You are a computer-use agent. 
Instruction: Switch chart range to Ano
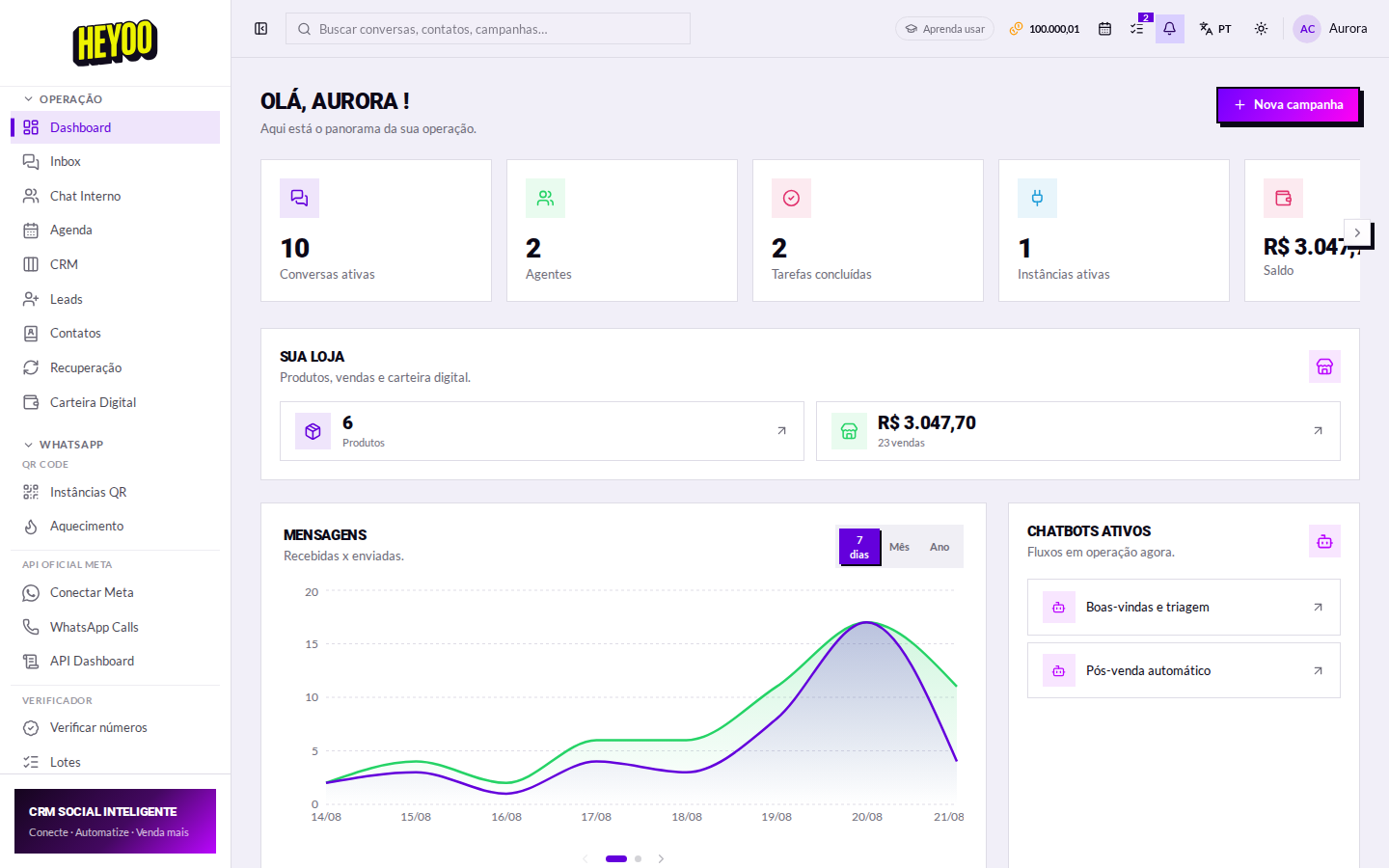(x=940, y=547)
